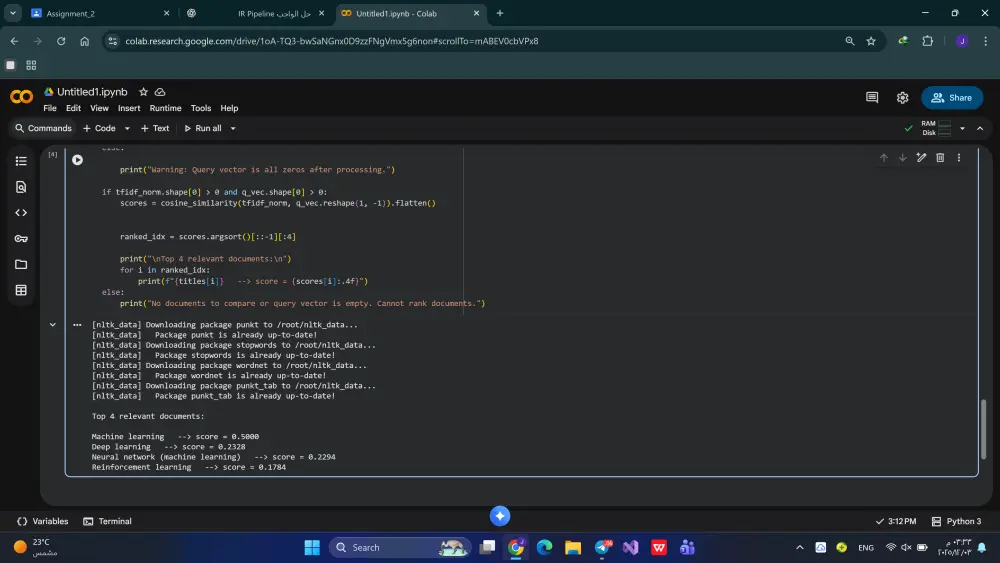Open Microsoft Edge from taskbar
The height and width of the screenshot is (563, 1000).
click(x=544, y=547)
